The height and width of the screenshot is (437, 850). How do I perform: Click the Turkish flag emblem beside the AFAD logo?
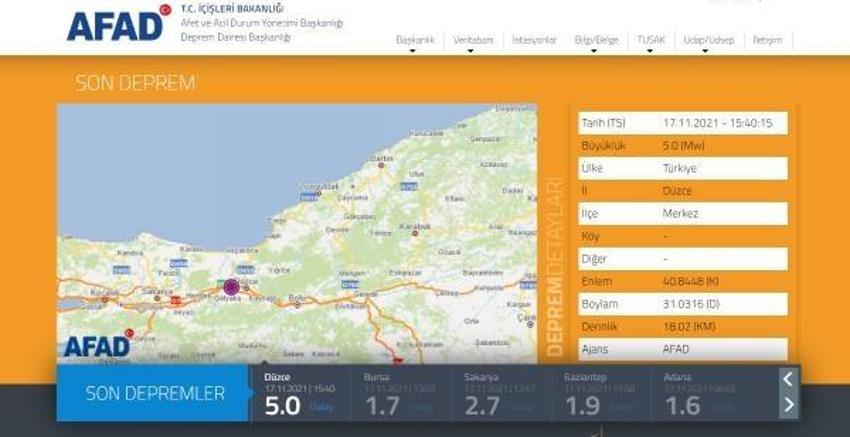pyautogui.click(x=165, y=9)
